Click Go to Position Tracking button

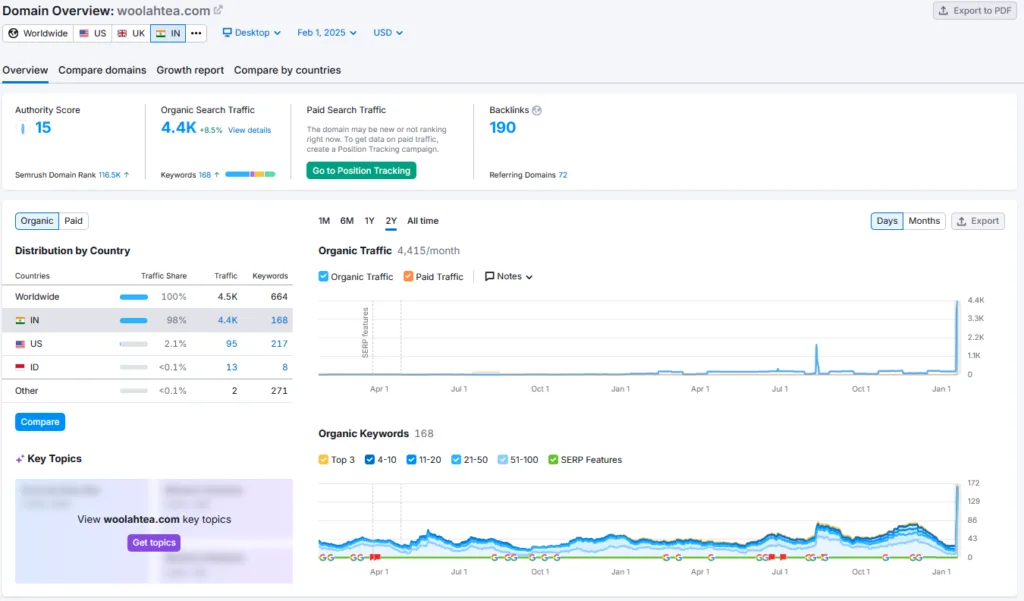(x=361, y=171)
